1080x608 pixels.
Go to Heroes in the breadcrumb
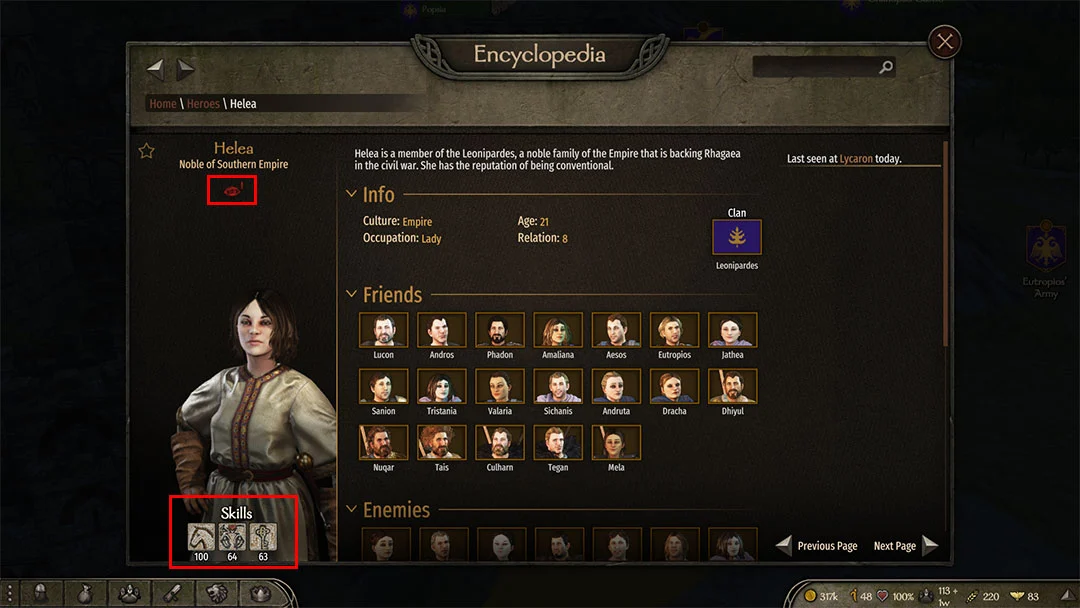pos(203,104)
